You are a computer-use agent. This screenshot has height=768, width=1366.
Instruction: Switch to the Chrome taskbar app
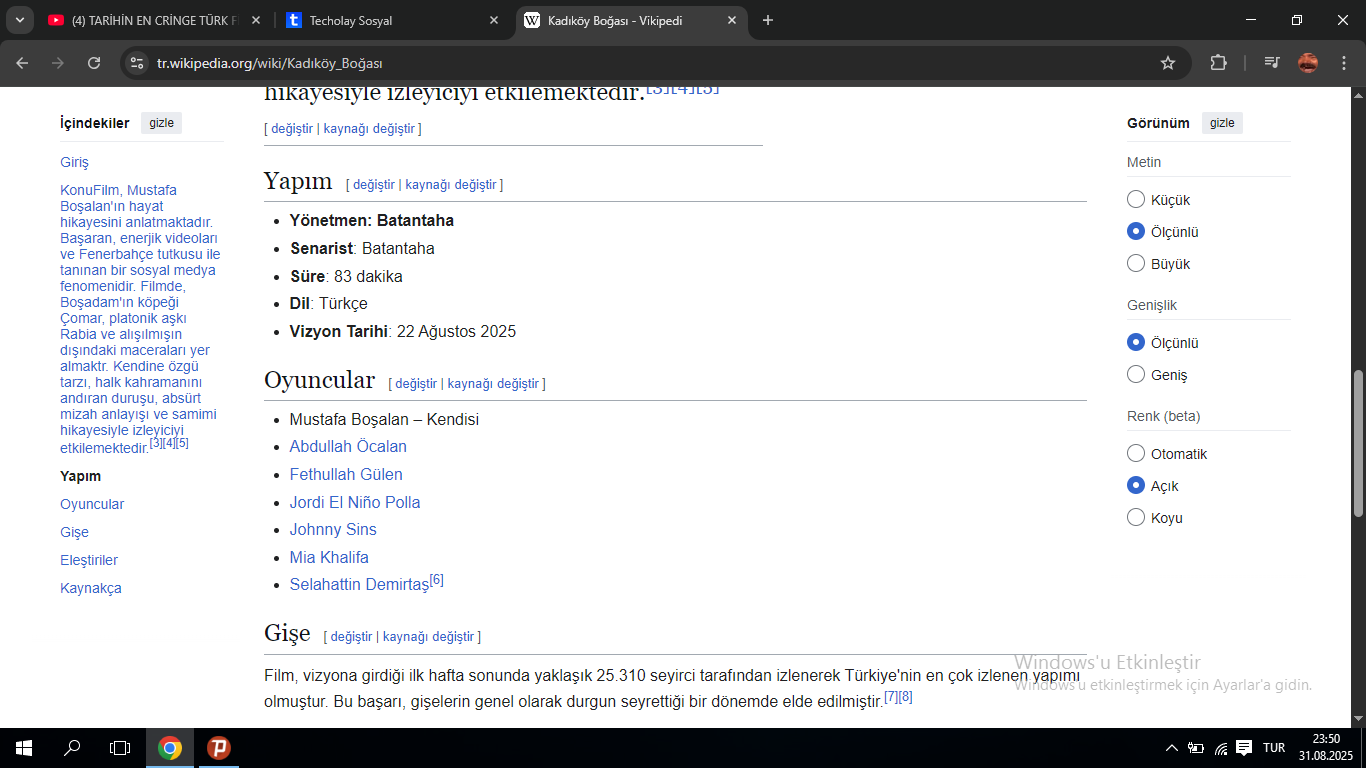click(x=170, y=748)
